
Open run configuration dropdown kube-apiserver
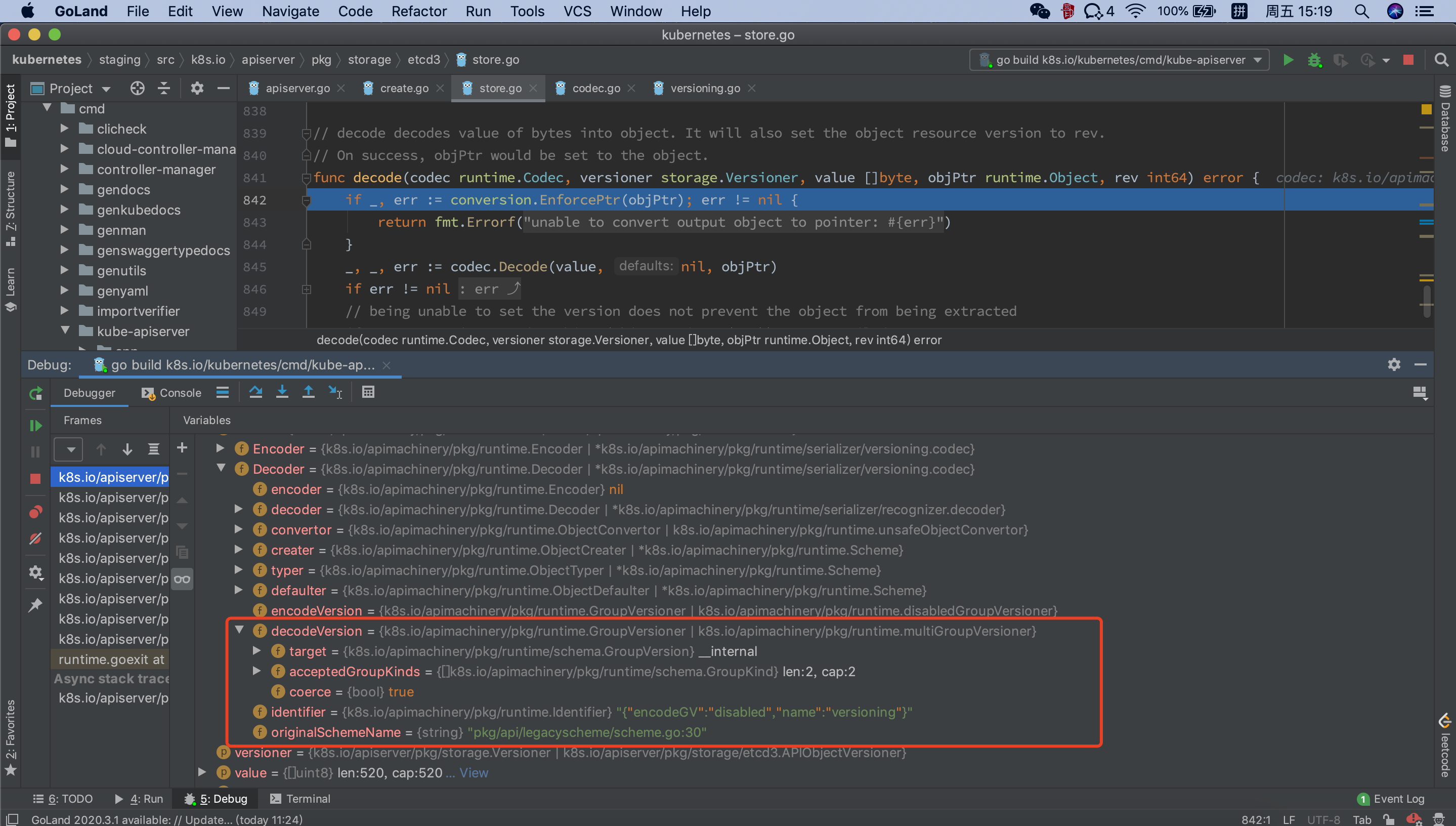click(1119, 60)
